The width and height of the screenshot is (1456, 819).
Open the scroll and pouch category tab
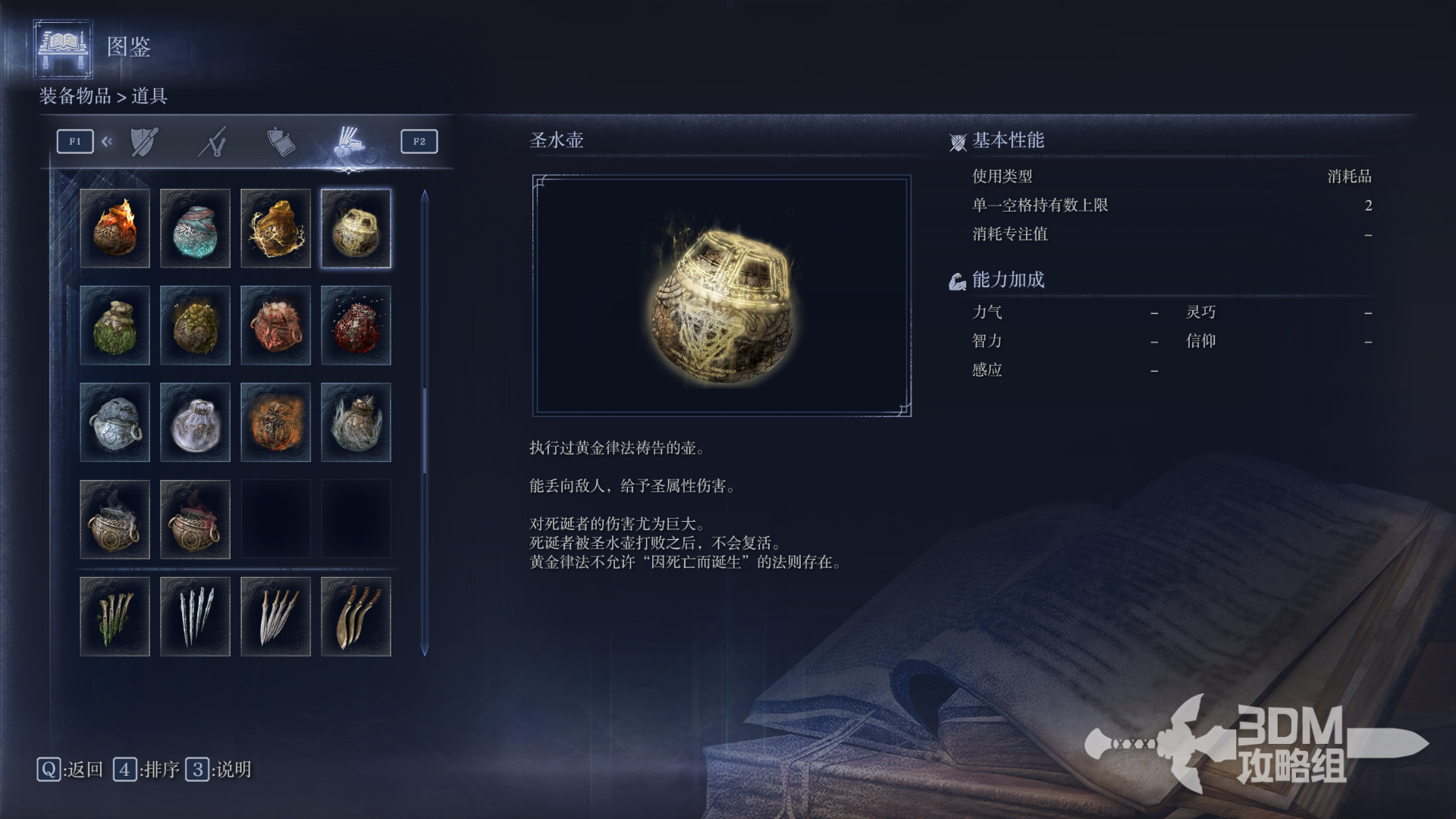[x=281, y=142]
